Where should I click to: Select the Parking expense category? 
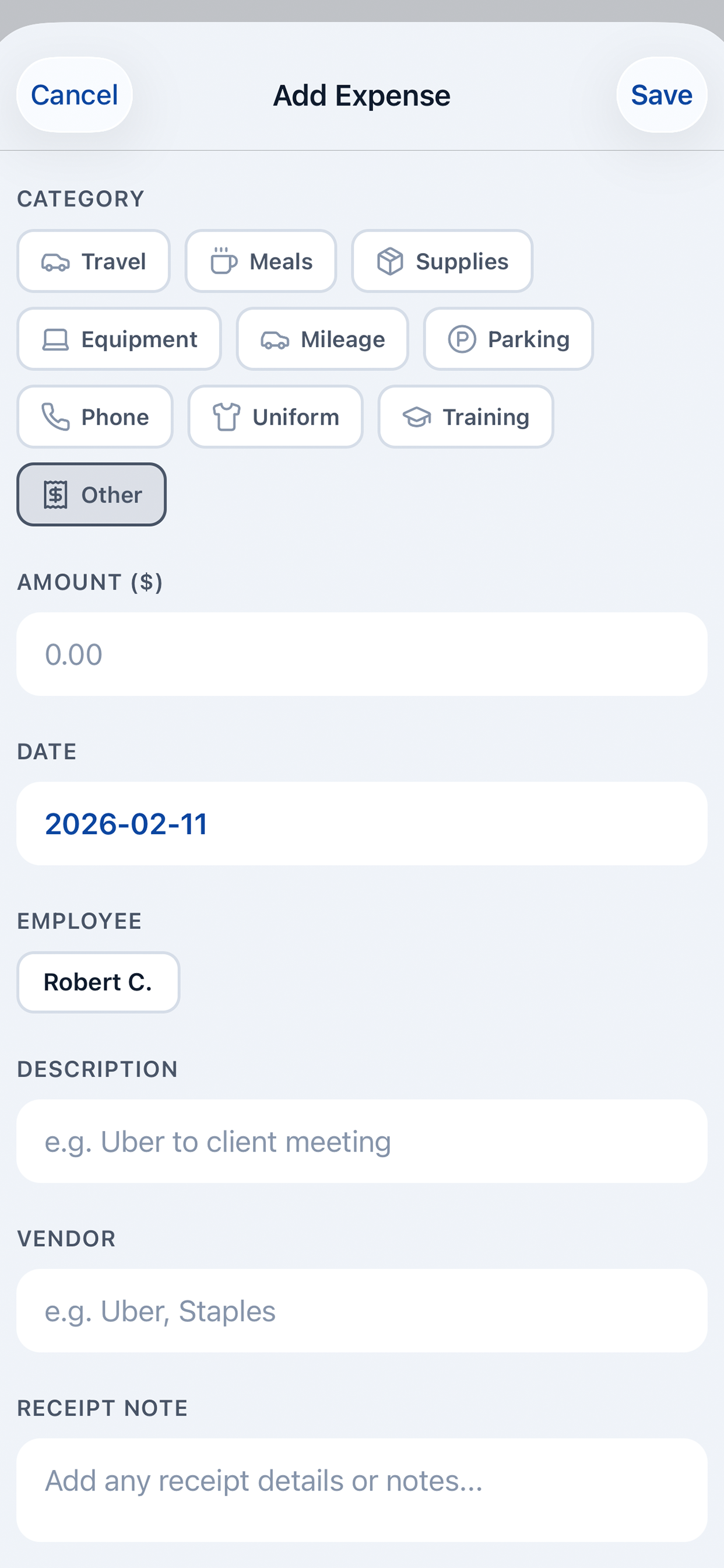coord(508,339)
